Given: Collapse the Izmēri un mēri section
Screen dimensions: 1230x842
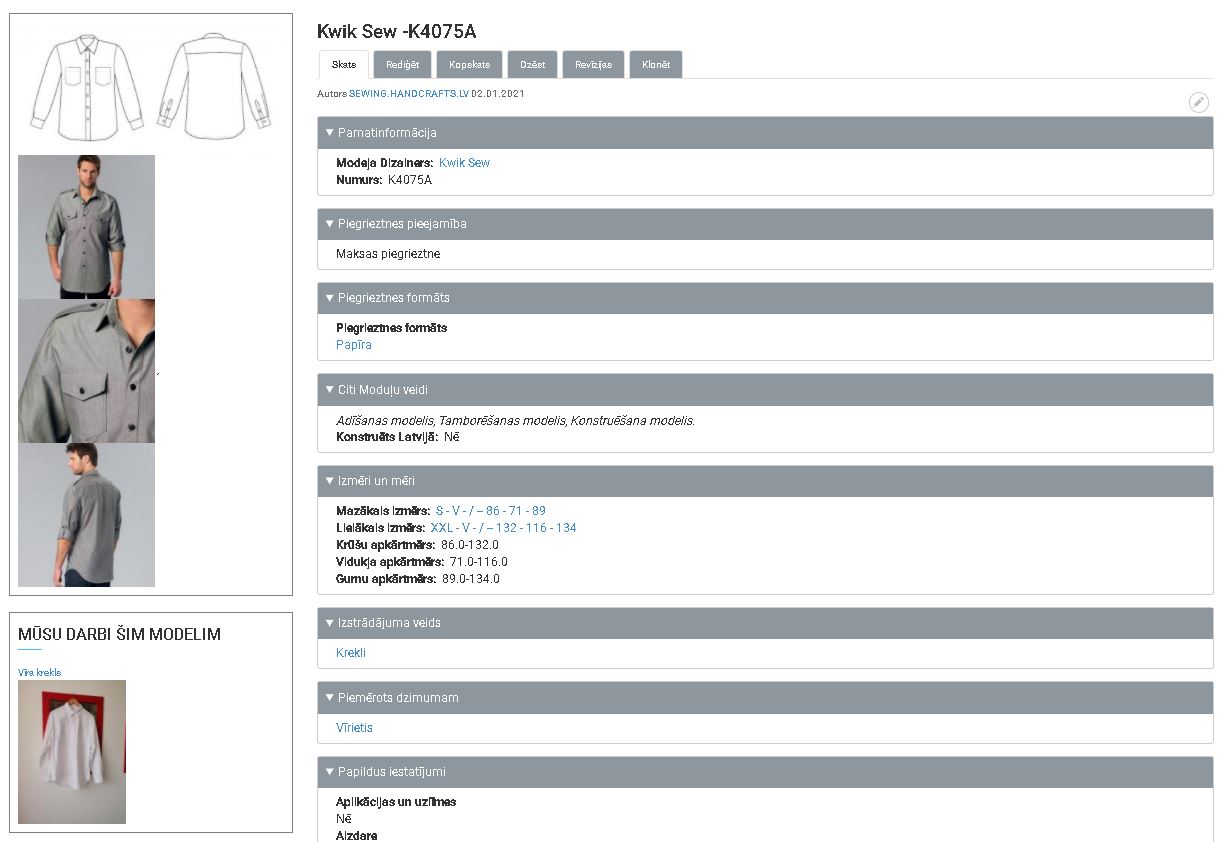Looking at the screenshot, I should (765, 481).
